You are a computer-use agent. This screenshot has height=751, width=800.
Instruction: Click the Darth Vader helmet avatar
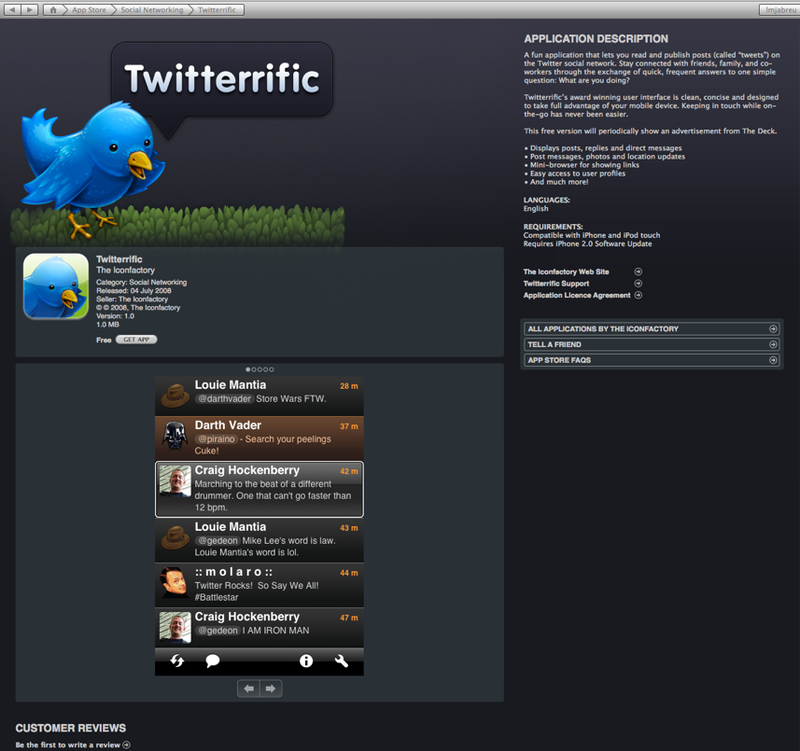coord(174,436)
